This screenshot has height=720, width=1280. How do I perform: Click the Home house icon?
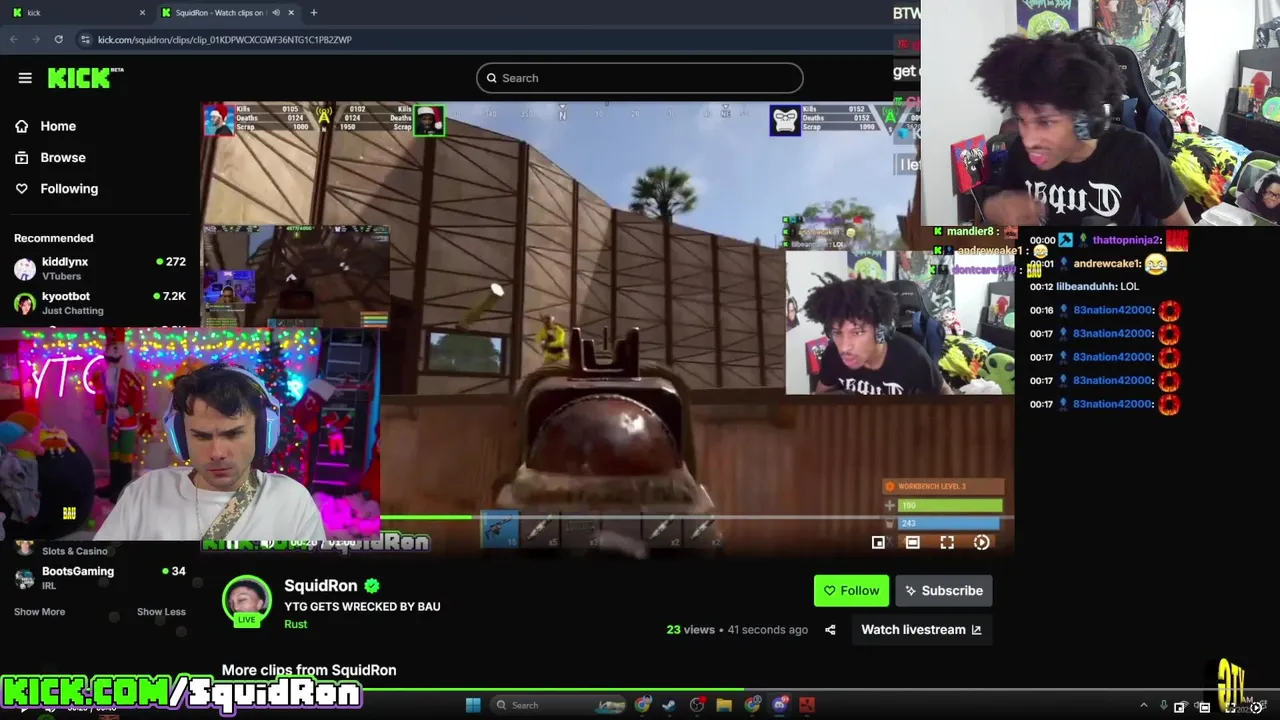tap(21, 126)
